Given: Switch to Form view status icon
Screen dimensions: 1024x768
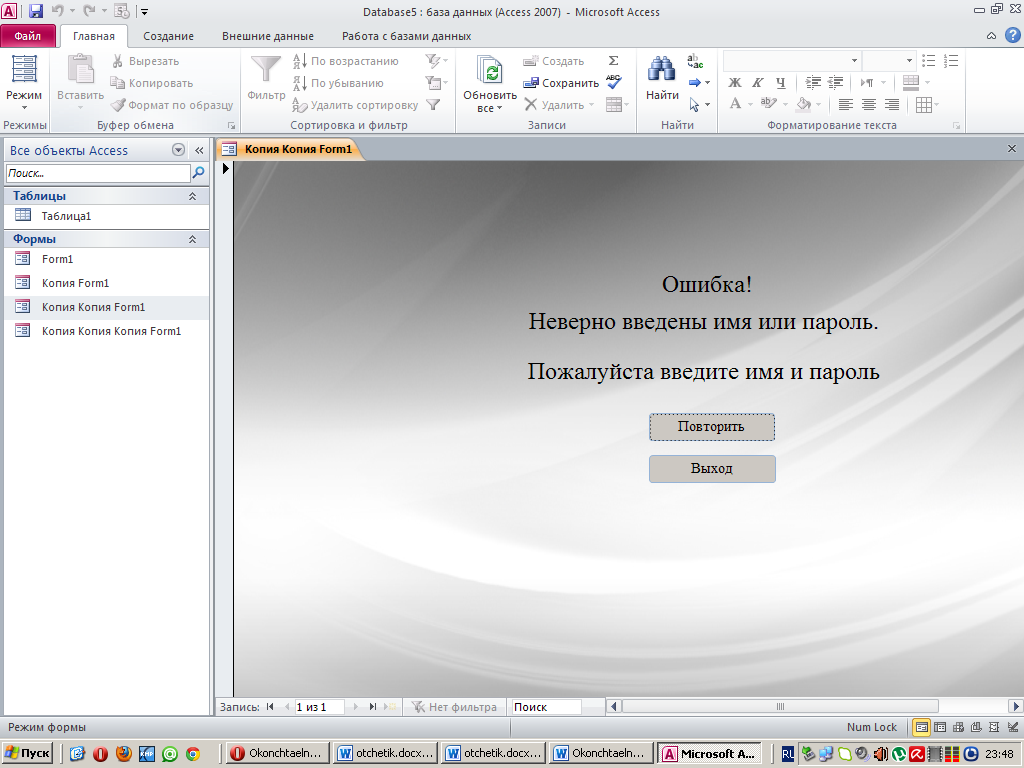Looking at the screenshot, I should pos(921,727).
